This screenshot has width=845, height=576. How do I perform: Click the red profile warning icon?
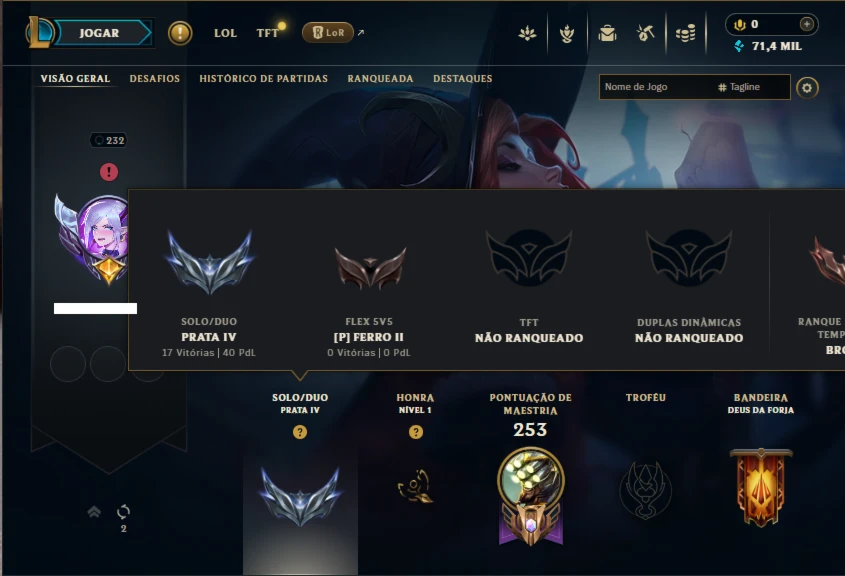point(109,172)
